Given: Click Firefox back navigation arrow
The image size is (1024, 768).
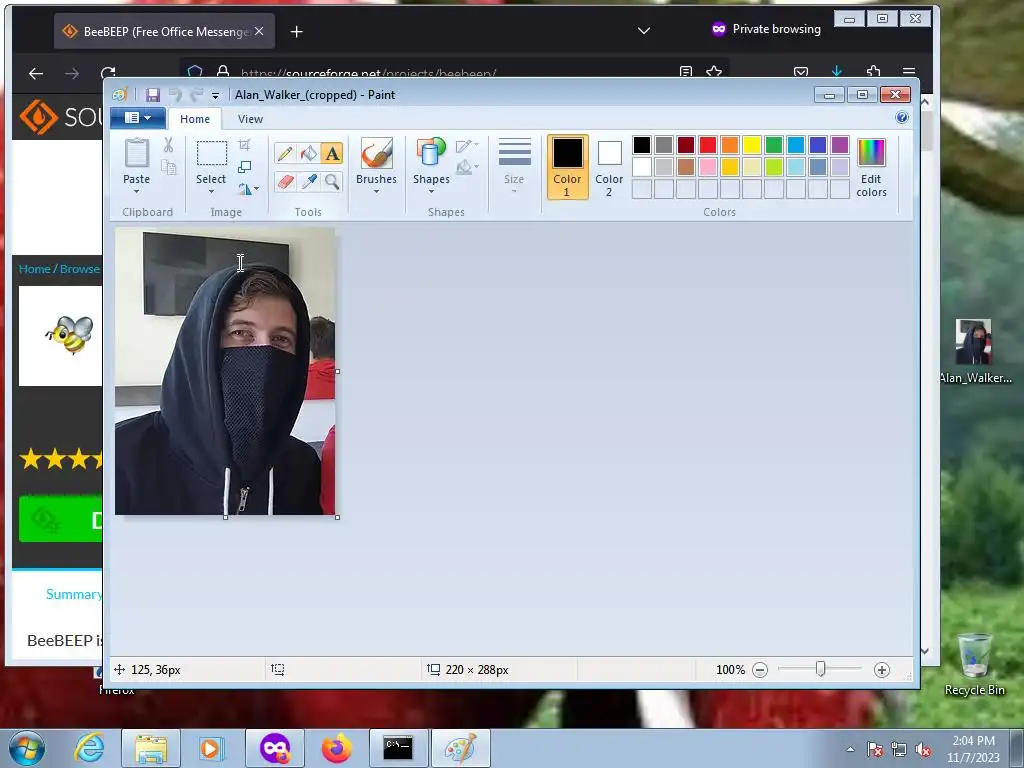Looking at the screenshot, I should click(36, 74).
